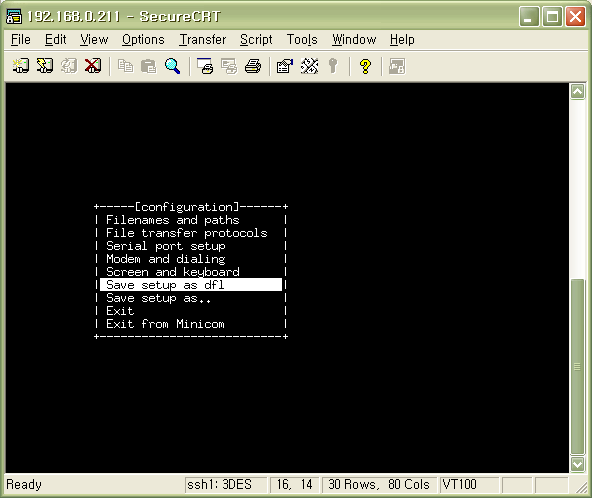This screenshot has height=498, width=592.
Task: Open the View menu
Action: (x=94, y=40)
